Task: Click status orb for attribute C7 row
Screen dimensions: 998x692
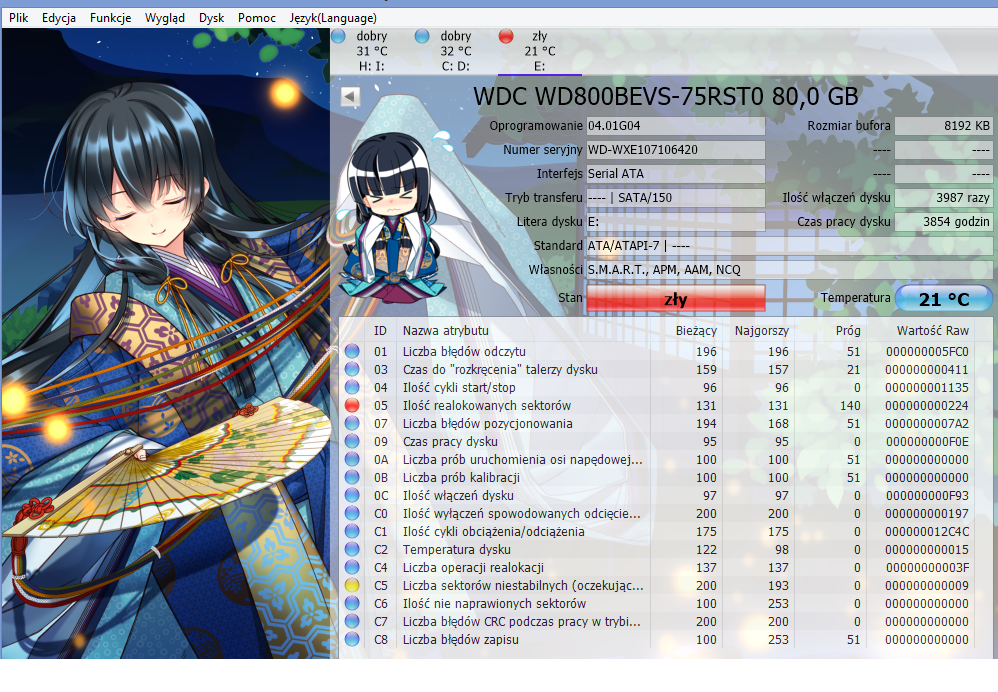Action: pyautogui.click(x=352, y=621)
